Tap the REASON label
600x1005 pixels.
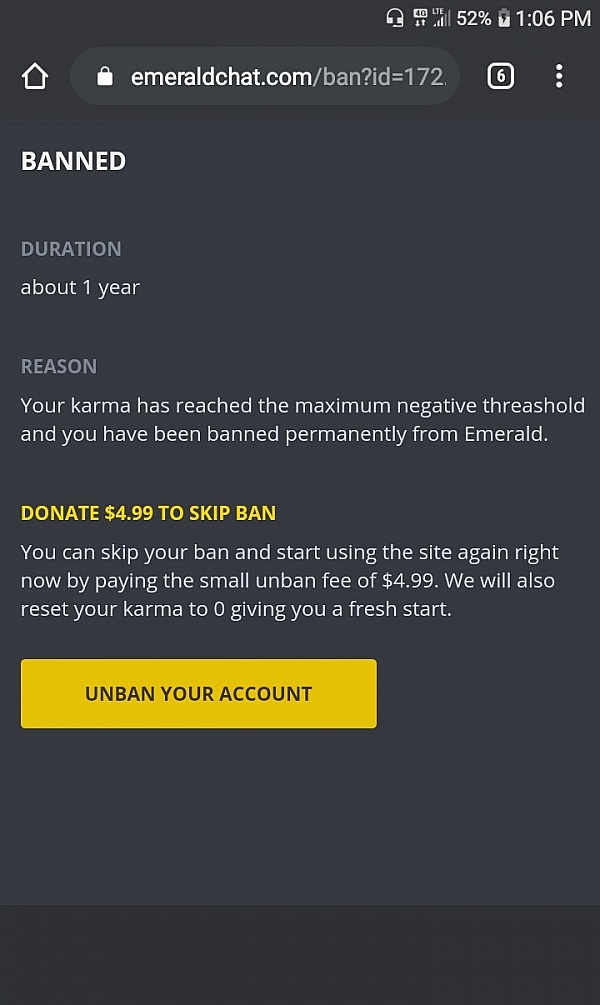pyautogui.click(x=59, y=366)
